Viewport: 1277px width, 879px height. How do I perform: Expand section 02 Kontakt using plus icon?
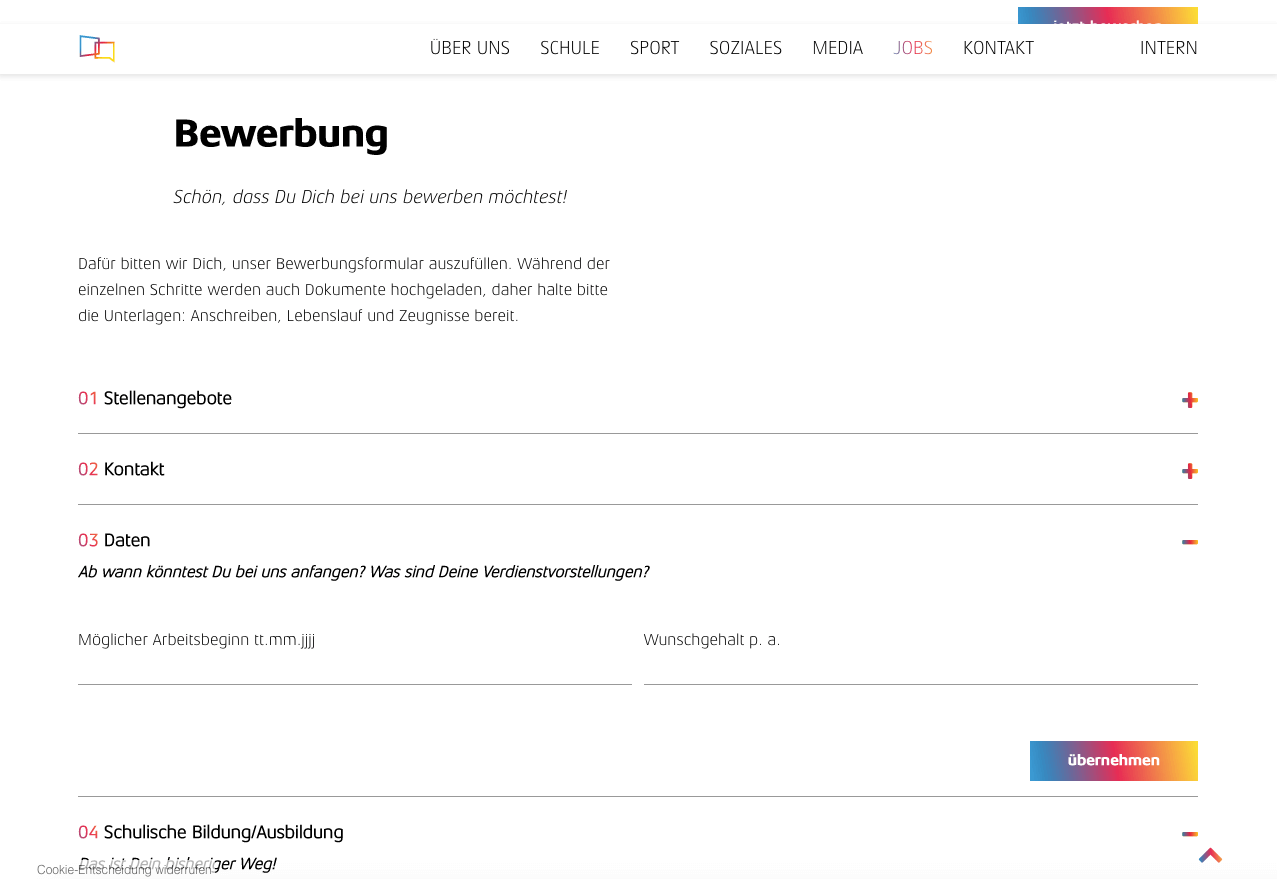coord(1189,471)
